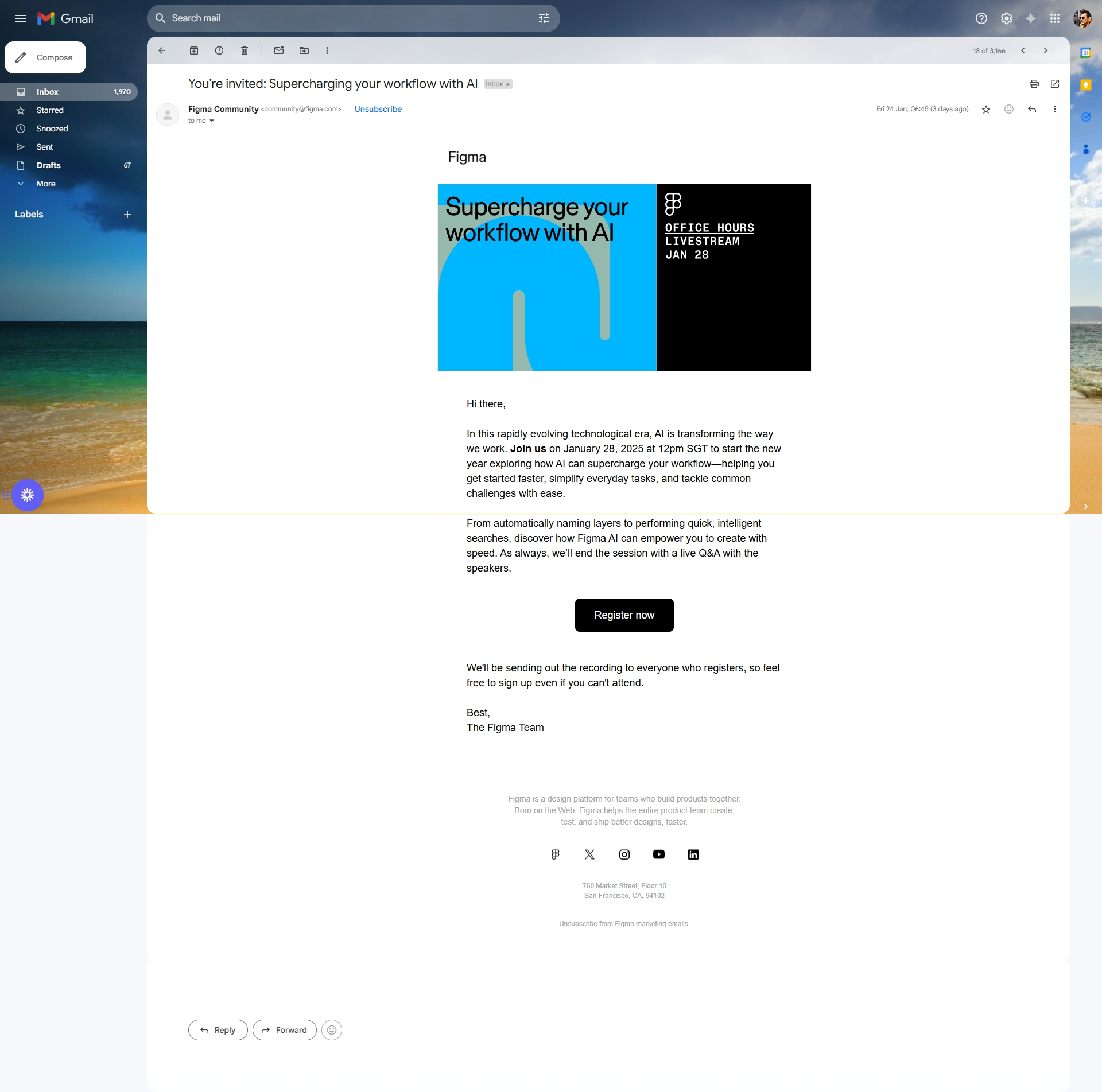The image size is (1102, 1092).
Task: Click the Supercharge workflow banner image
Action: pyautogui.click(x=624, y=277)
